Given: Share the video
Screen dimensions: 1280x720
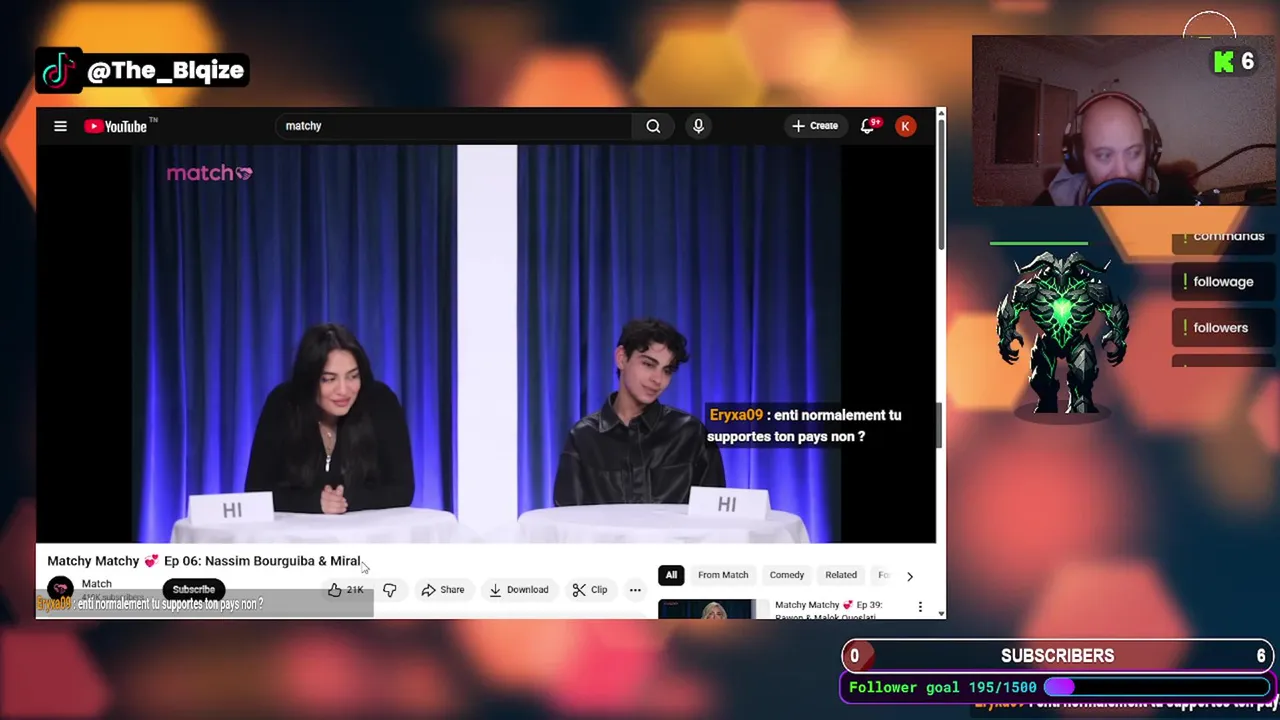Looking at the screenshot, I should (443, 590).
